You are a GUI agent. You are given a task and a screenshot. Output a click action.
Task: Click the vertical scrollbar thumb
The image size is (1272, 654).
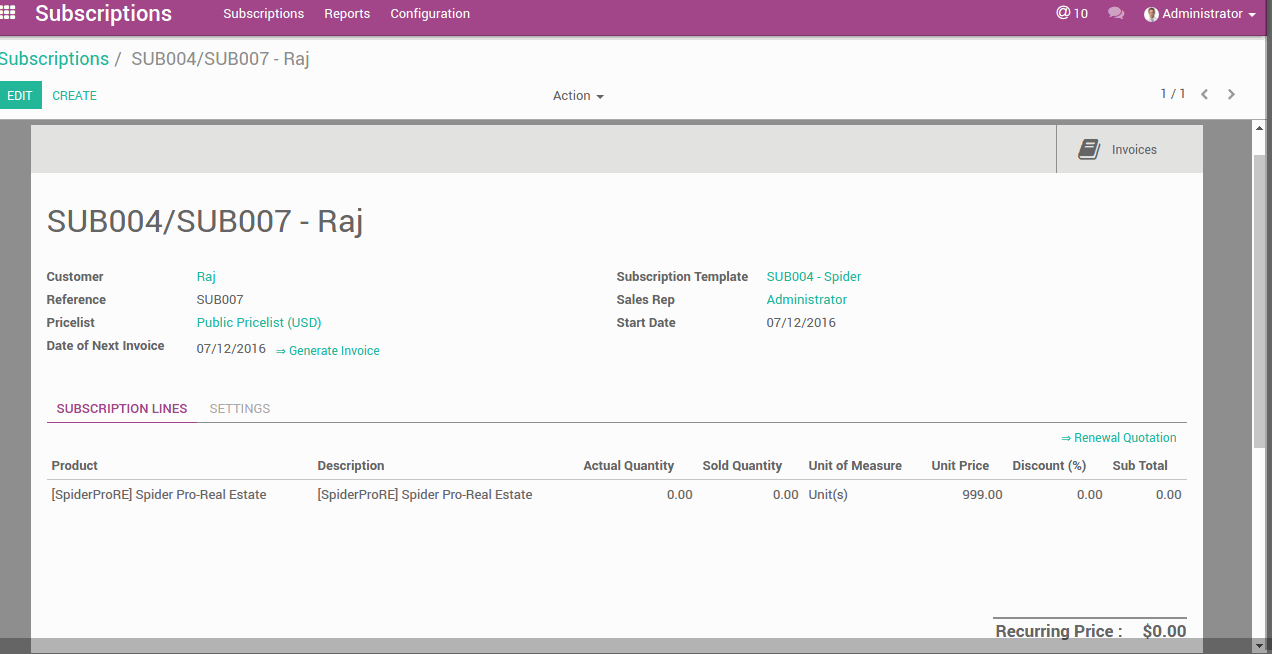1260,300
